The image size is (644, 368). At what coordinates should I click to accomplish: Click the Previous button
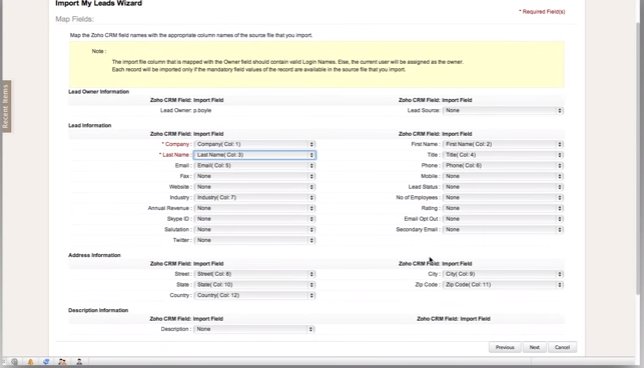coord(505,347)
